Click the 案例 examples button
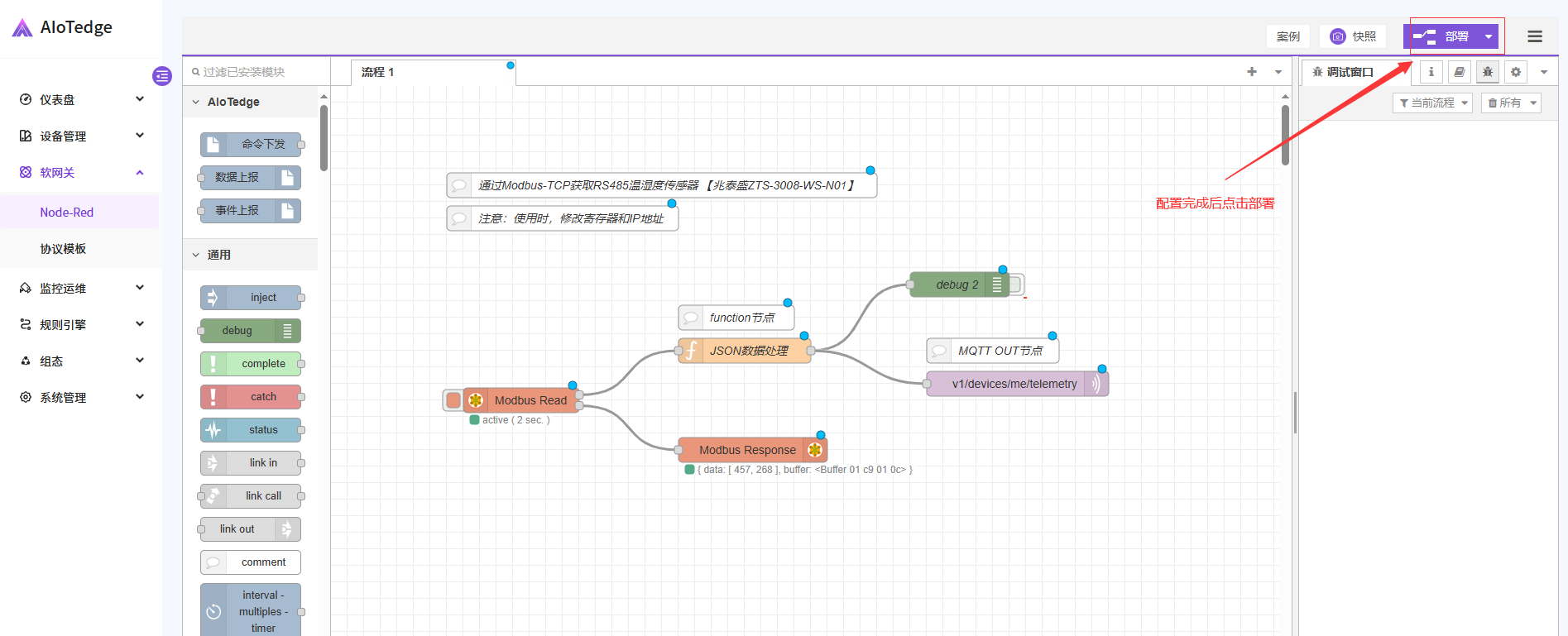 point(1287,36)
